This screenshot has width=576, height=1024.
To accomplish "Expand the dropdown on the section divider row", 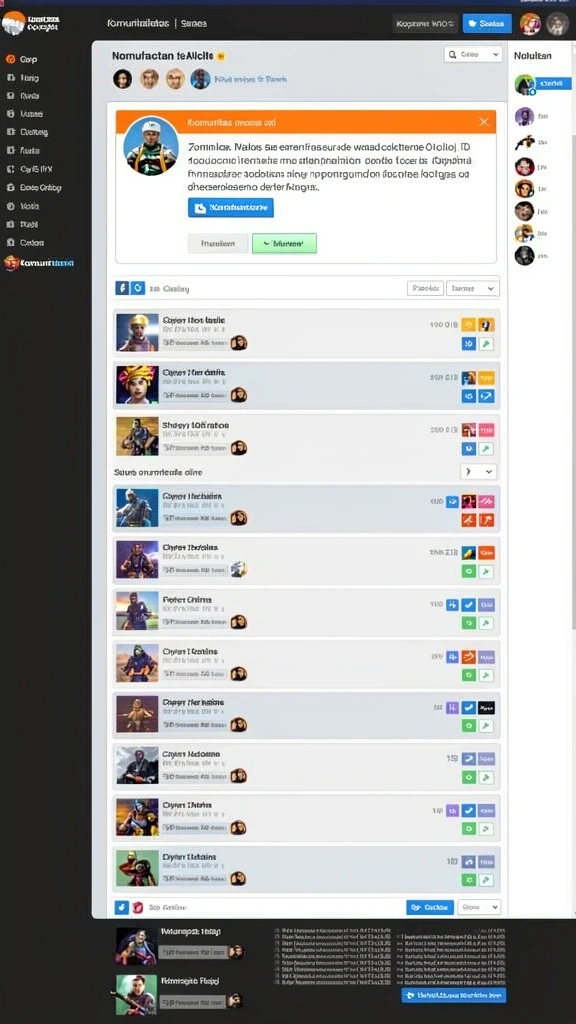I will [x=478, y=472].
